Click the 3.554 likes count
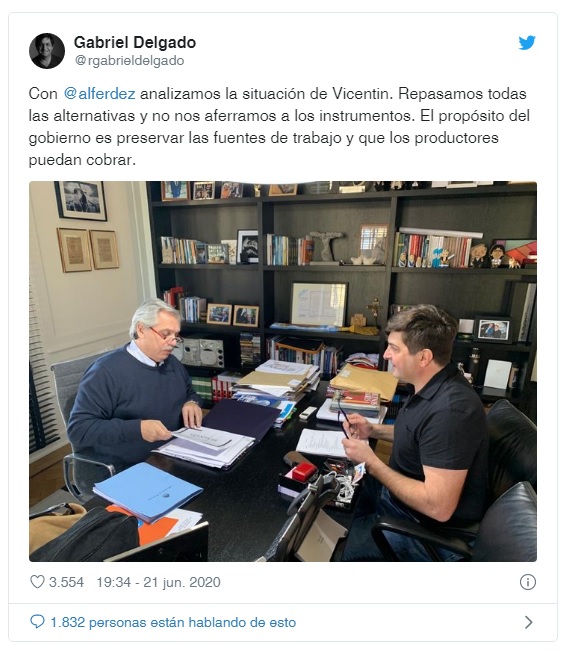Image resolution: width=565 pixels, height=651 pixels. click(x=66, y=582)
